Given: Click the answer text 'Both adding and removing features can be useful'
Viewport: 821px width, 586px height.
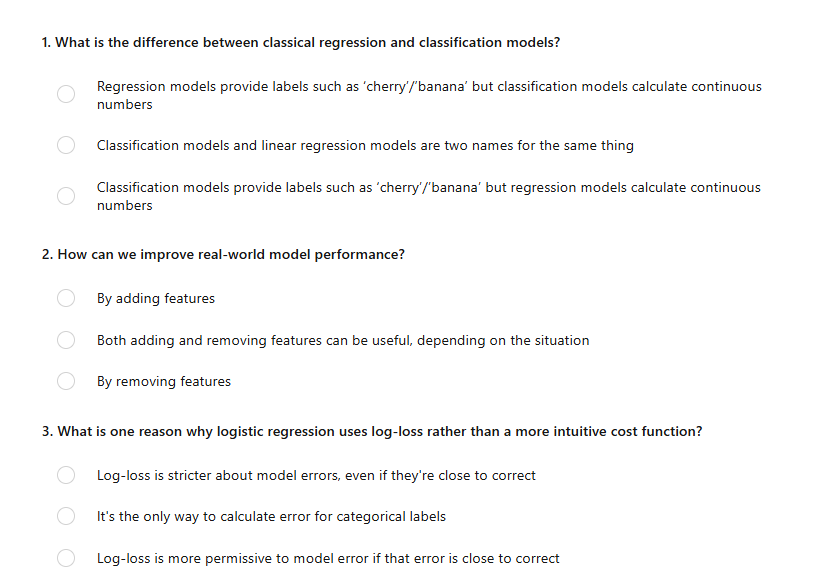Looking at the screenshot, I should 343,341.
